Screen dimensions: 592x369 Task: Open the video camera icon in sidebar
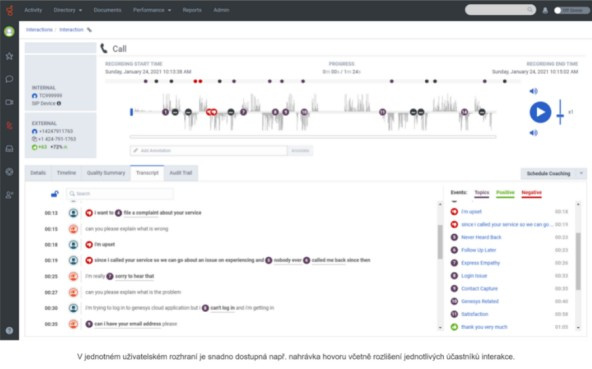click(x=9, y=102)
